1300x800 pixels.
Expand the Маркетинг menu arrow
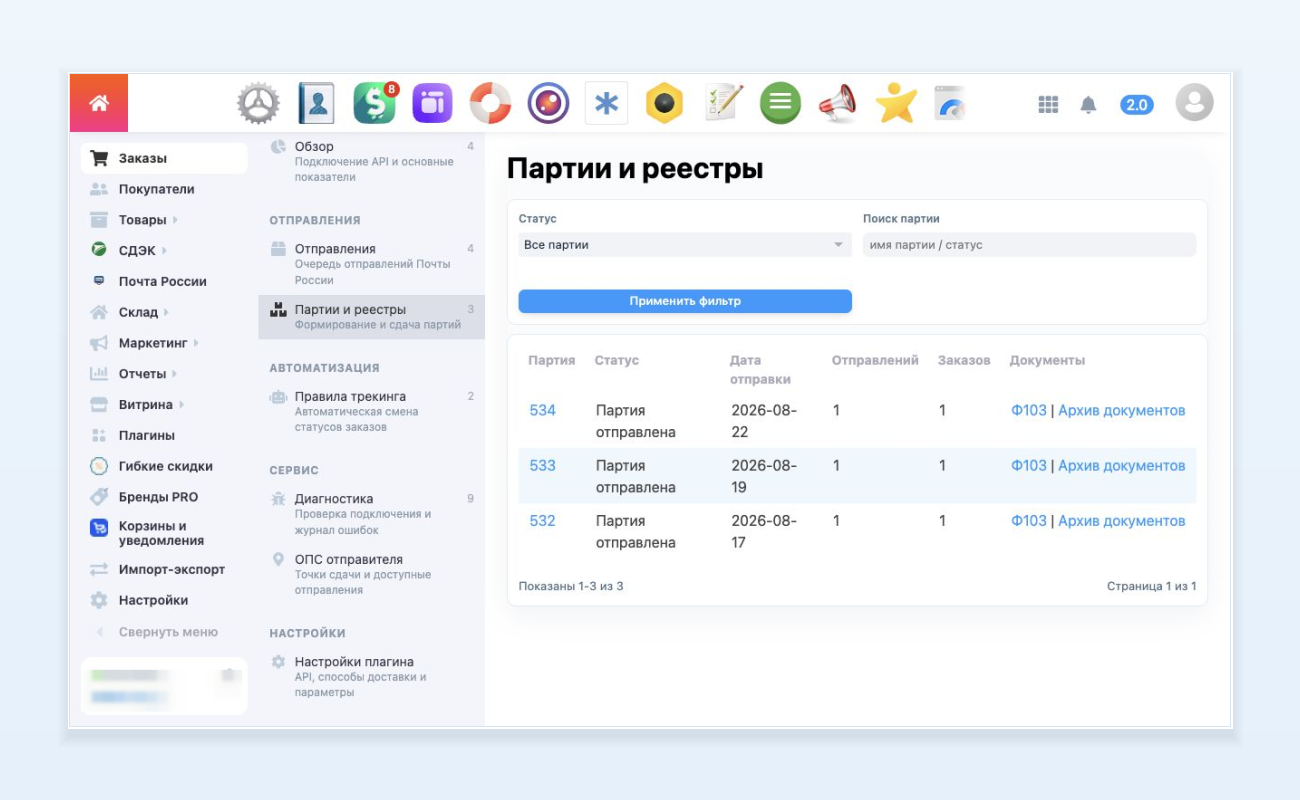(x=196, y=343)
